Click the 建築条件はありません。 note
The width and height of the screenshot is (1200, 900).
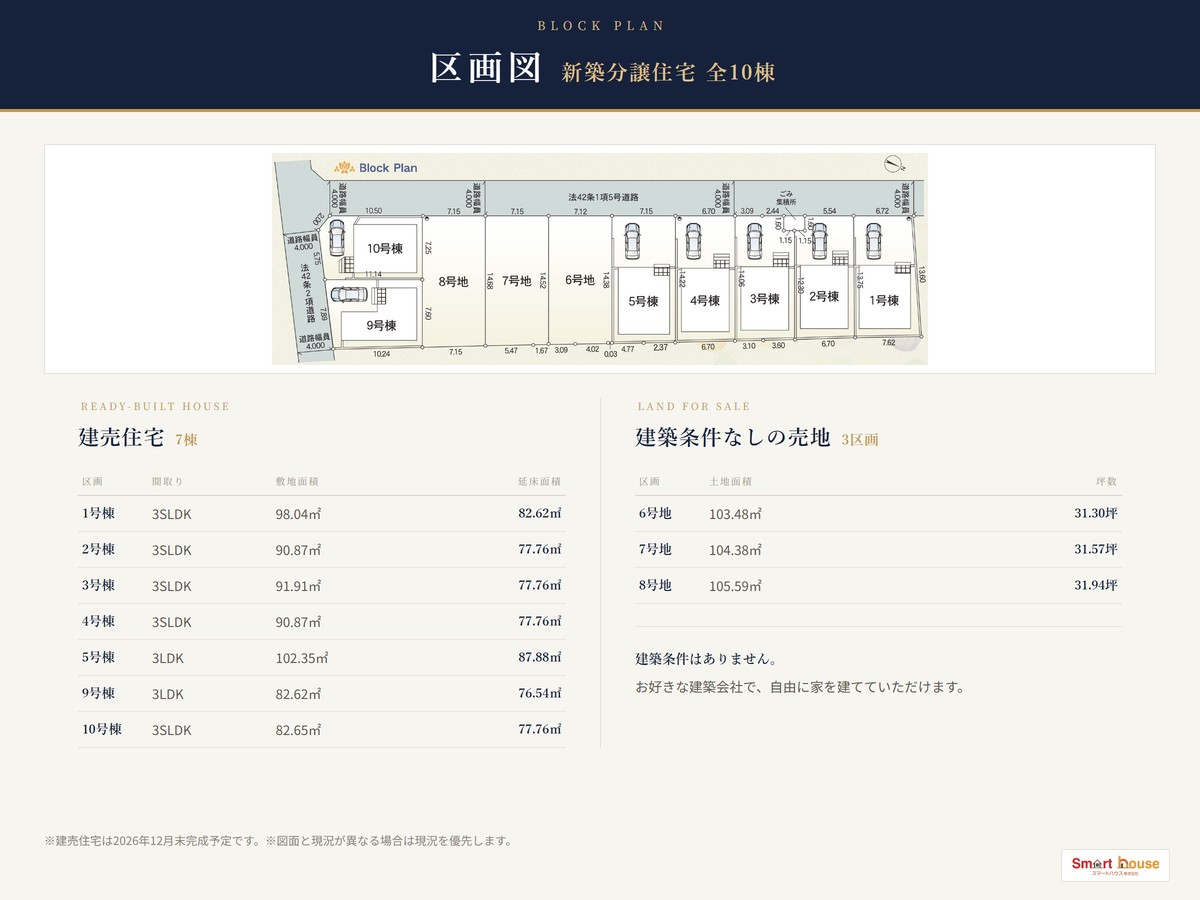707,659
